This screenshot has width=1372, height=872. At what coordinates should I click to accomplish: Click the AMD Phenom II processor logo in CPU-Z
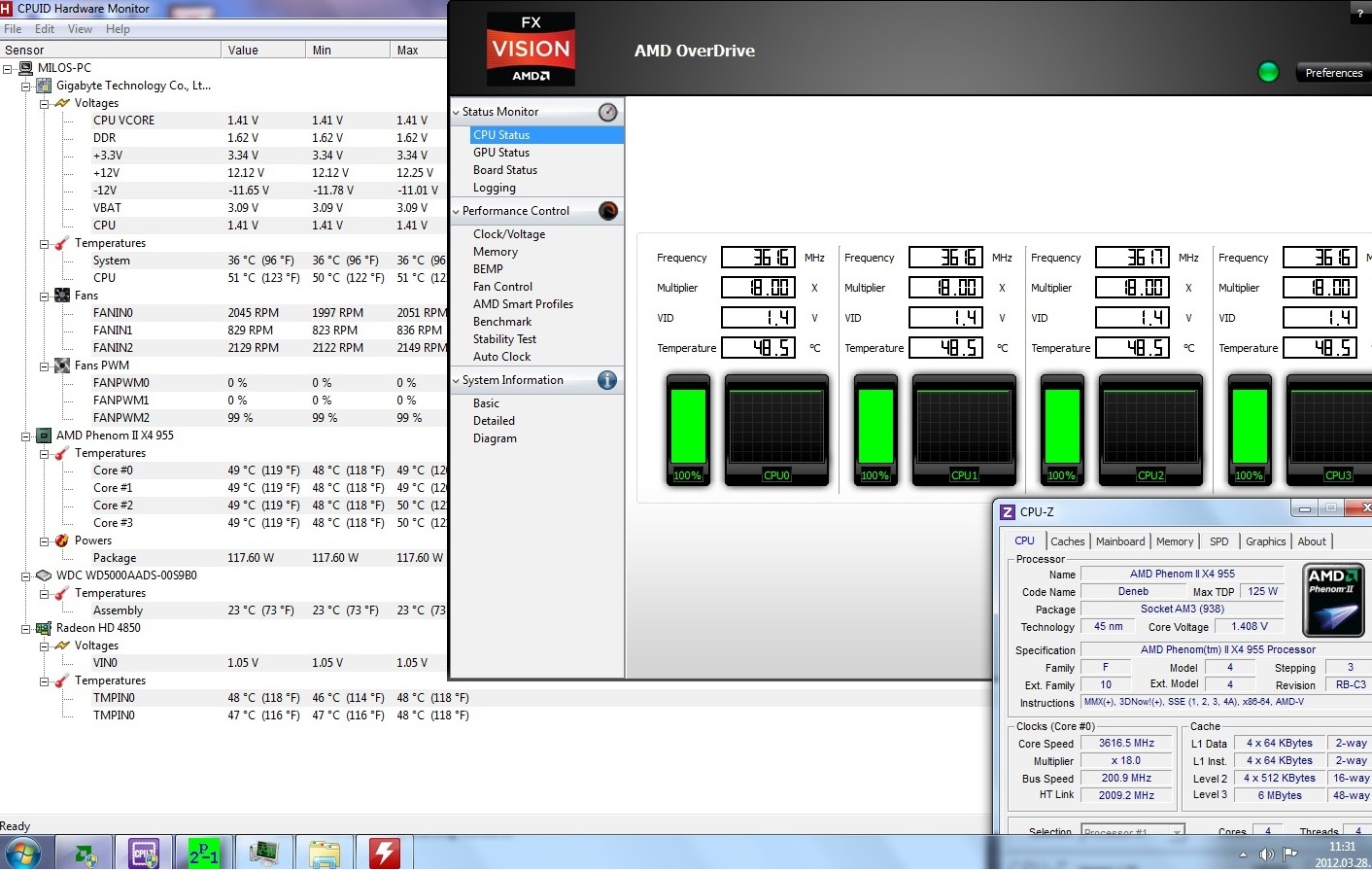1332,600
